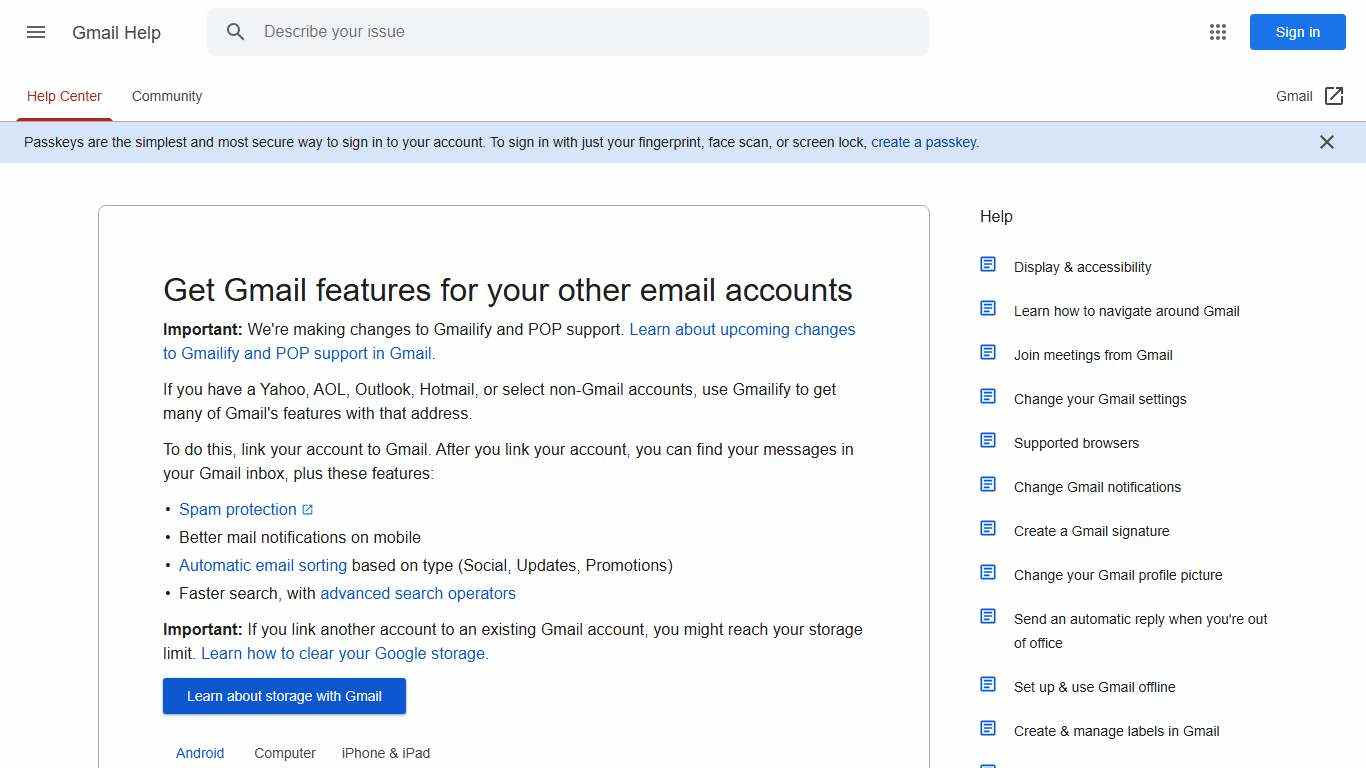Image resolution: width=1366 pixels, height=768 pixels.
Task: Open Gmail via the external link icon
Action: pyautogui.click(x=1335, y=96)
